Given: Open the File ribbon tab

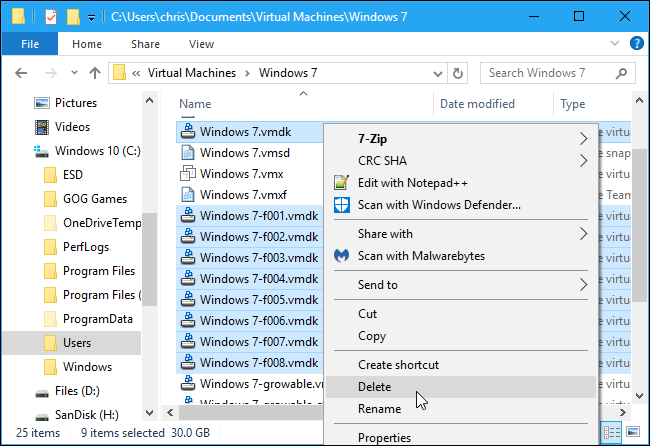Looking at the screenshot, I should tap(30, 44).
